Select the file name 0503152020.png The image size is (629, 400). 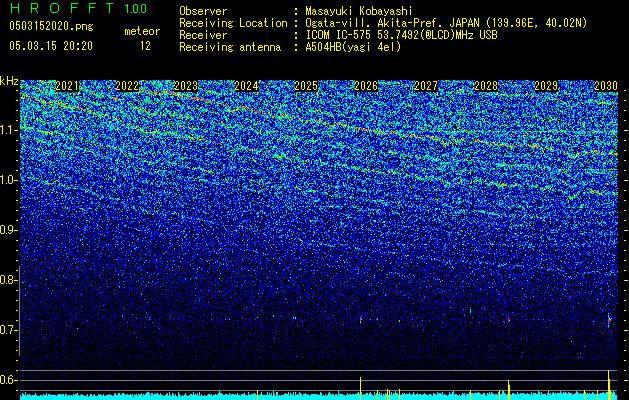pos(51,26)
